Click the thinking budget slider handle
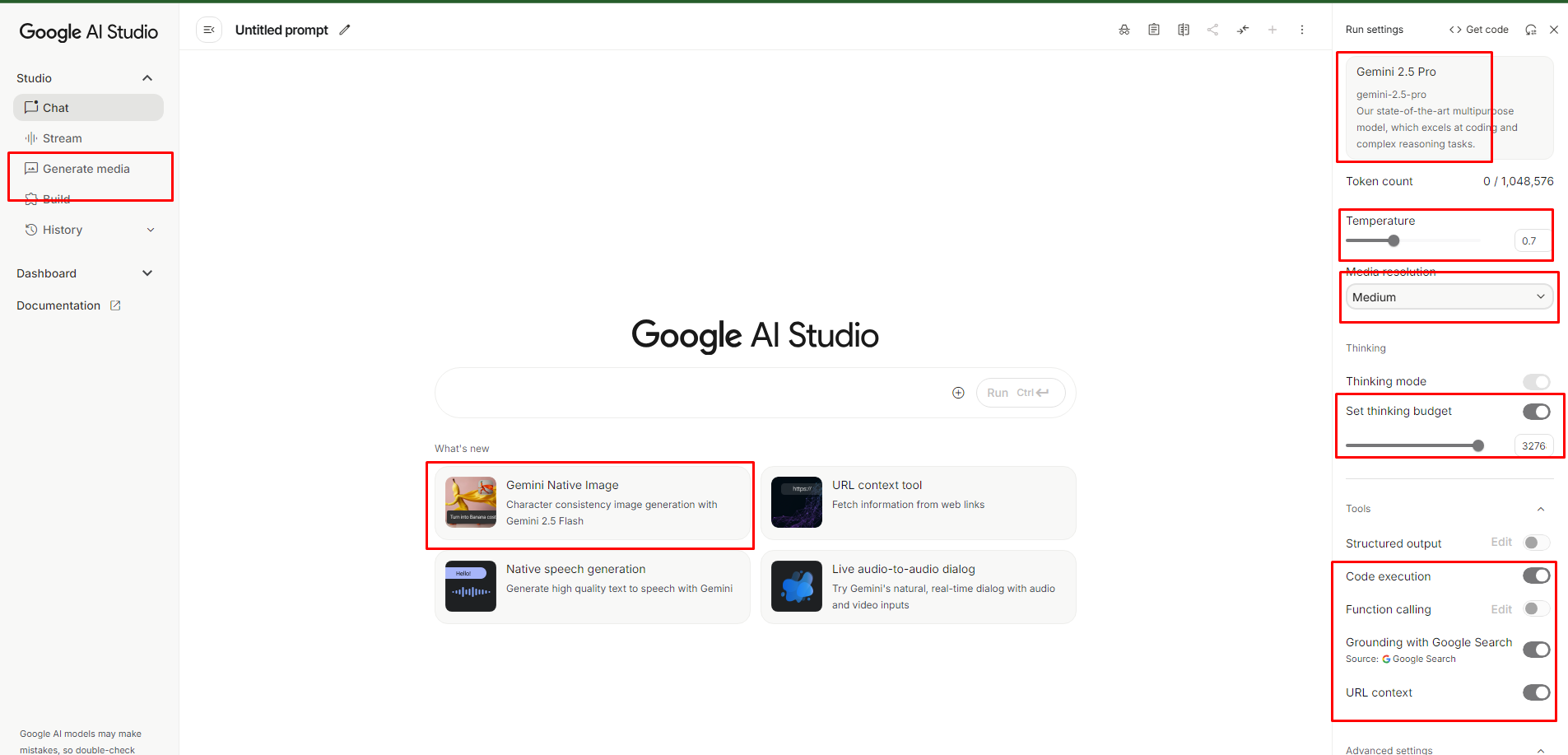 click(1478, 445)
